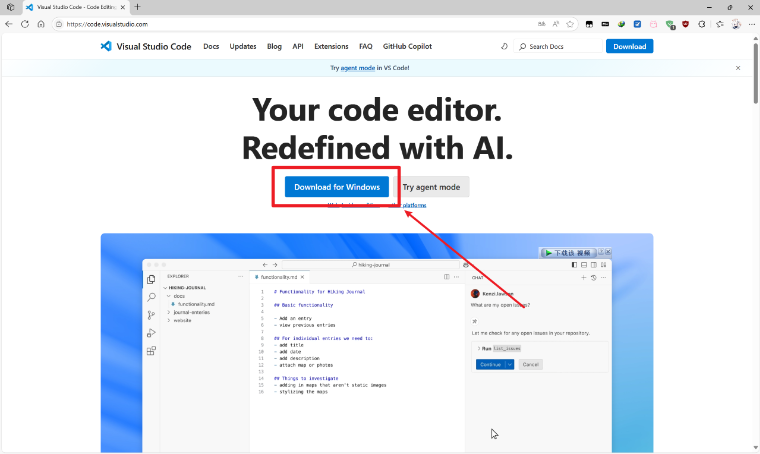Open the pink cat extension icon
Screen dimensions: 760x454
point(653,24)
